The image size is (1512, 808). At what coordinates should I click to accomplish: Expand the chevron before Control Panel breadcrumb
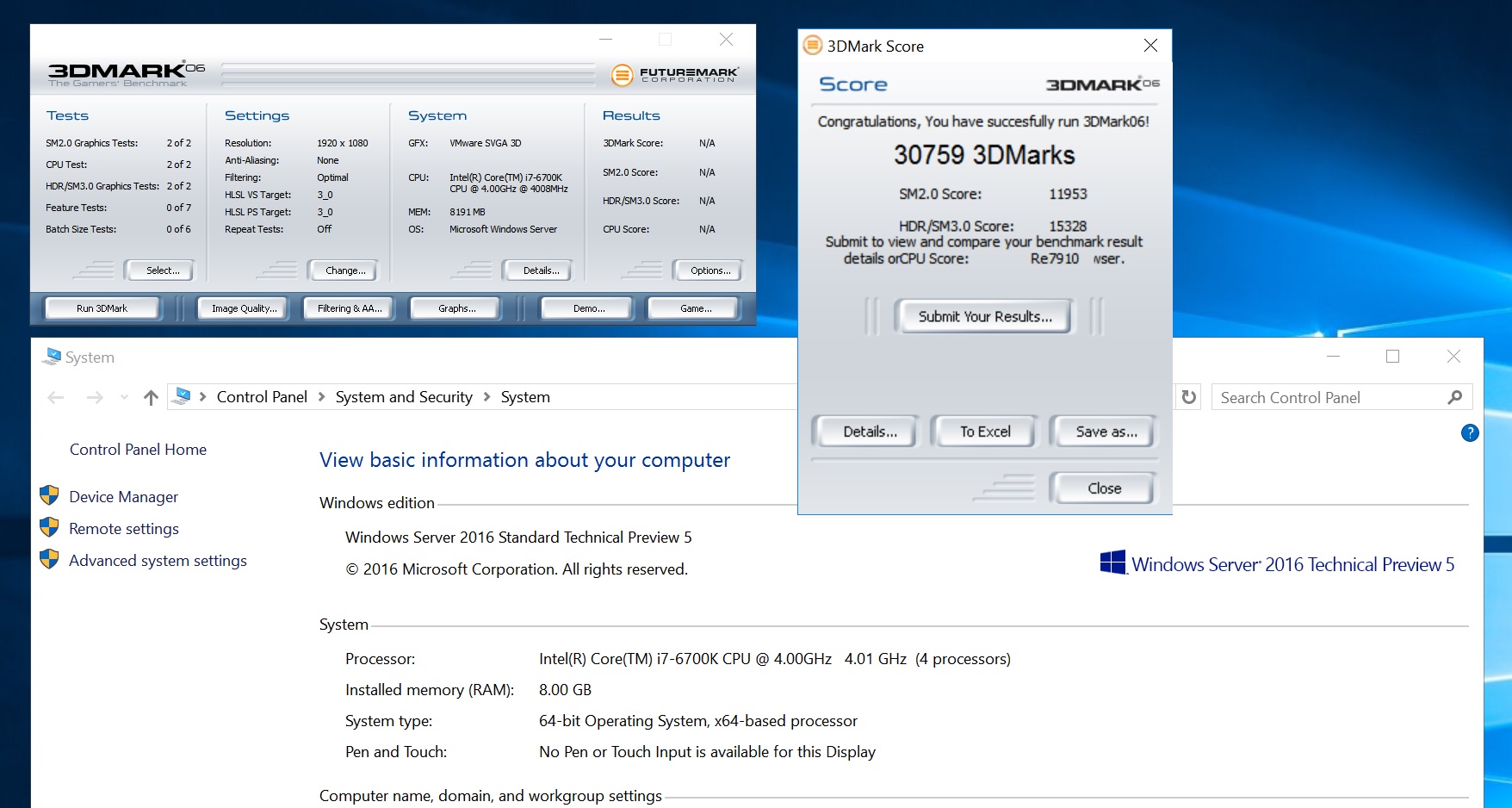203,397
